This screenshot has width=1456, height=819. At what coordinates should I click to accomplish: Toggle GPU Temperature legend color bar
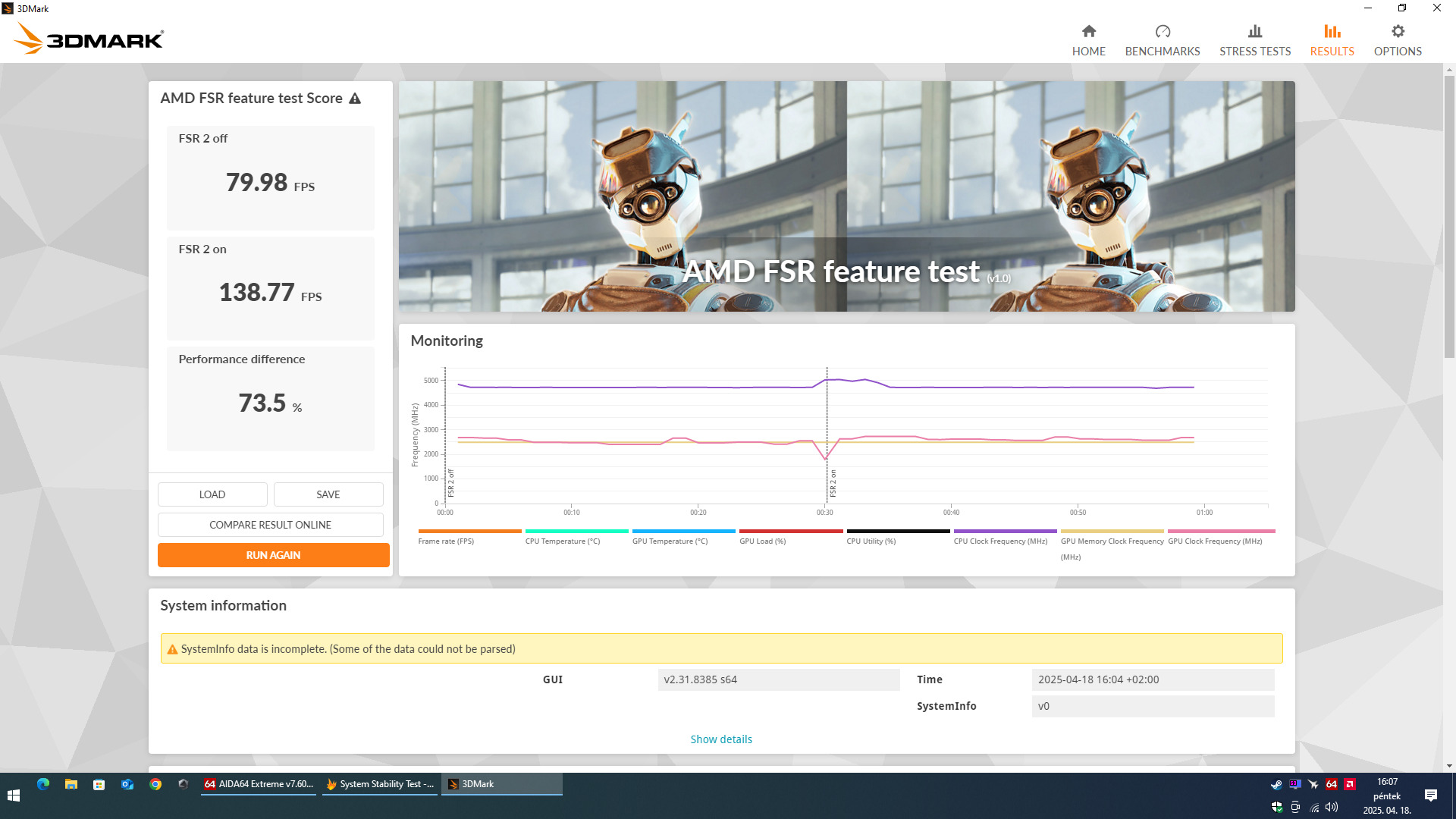pyautogui.click(x=683, y=531)
